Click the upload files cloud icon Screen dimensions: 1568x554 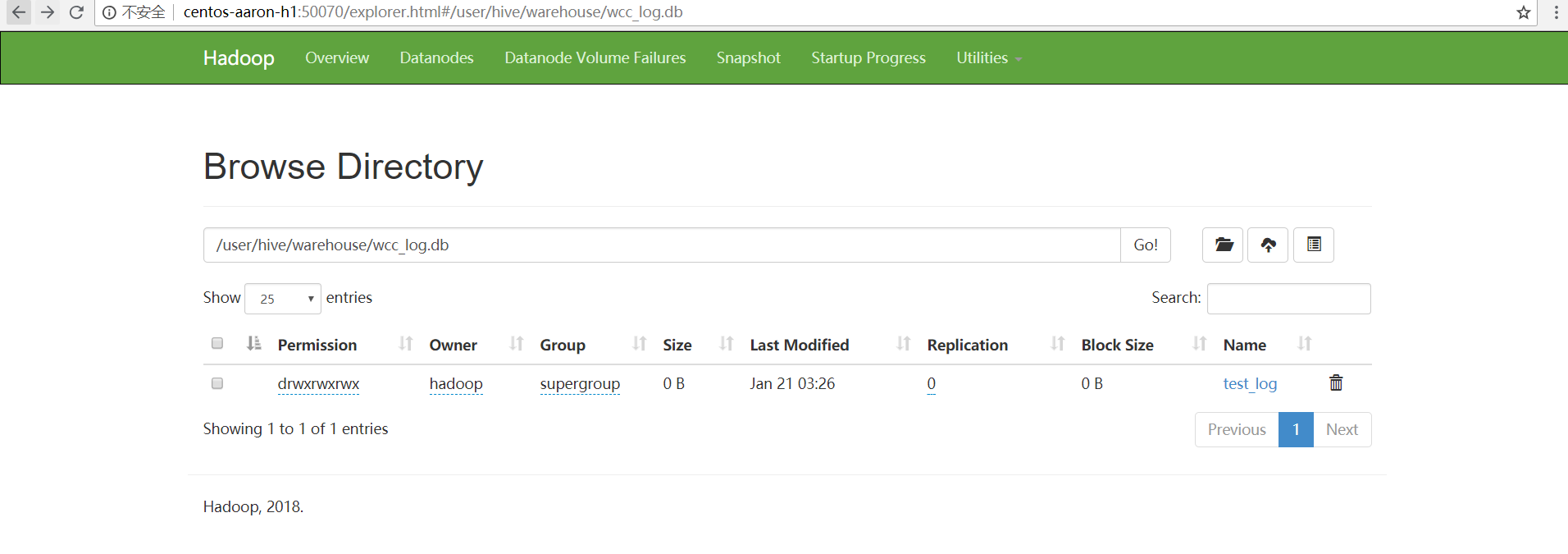(x=1268, y=245)
